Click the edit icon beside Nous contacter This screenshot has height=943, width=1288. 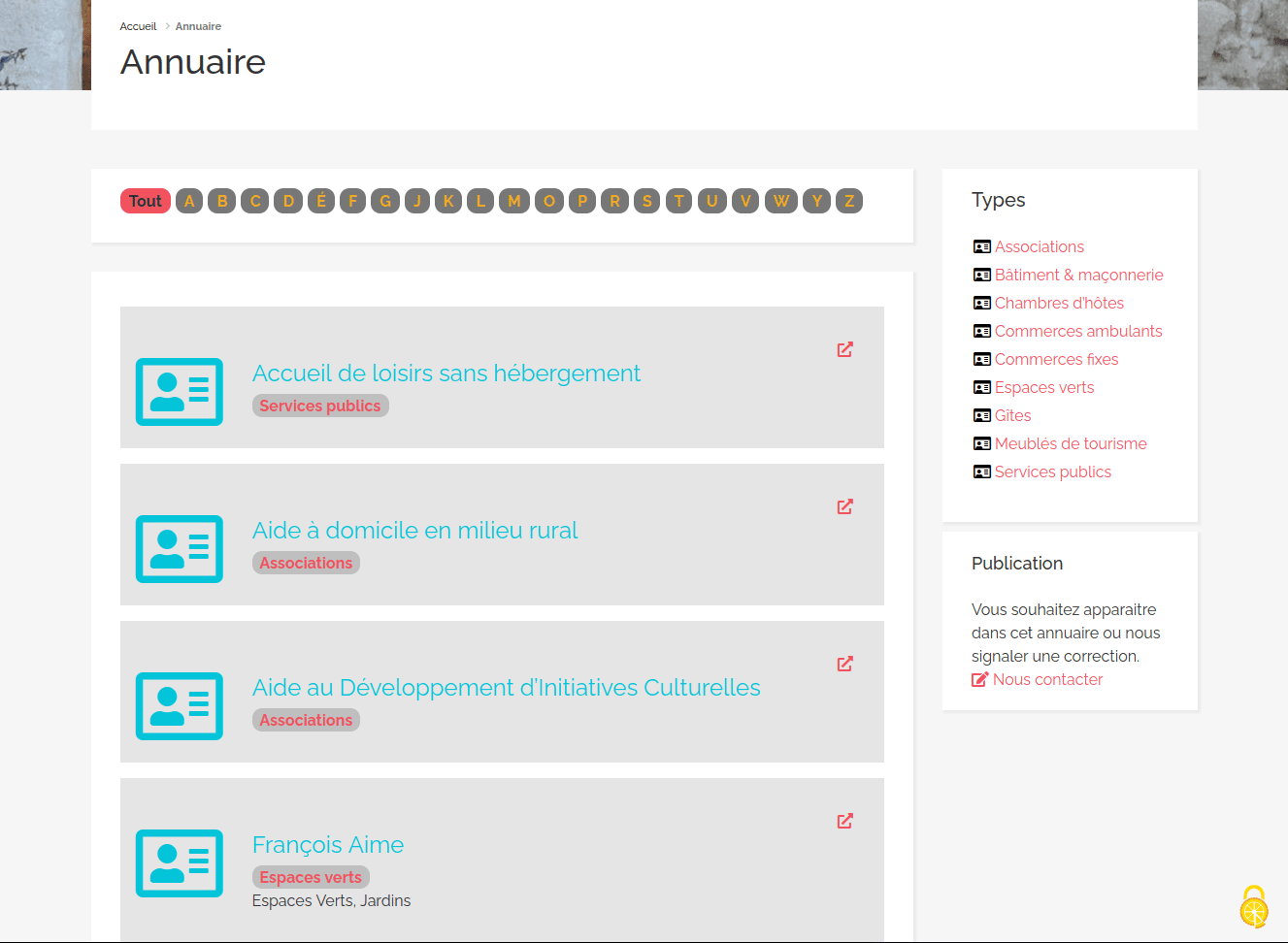coord(979,680)
